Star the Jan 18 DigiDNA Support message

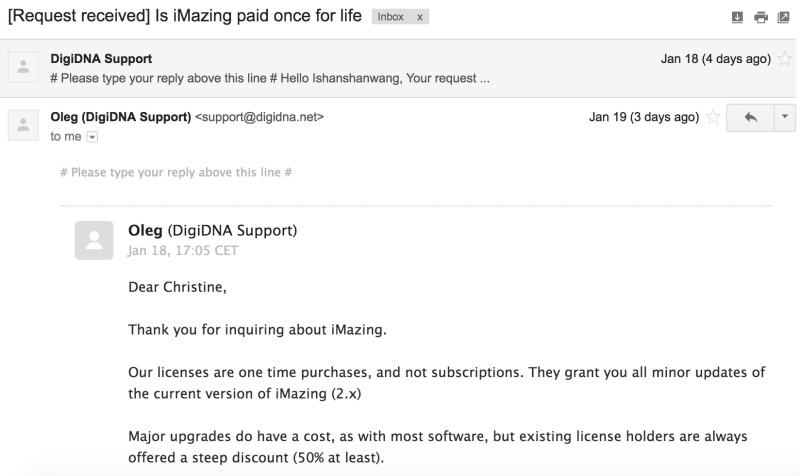coord(785,59)
